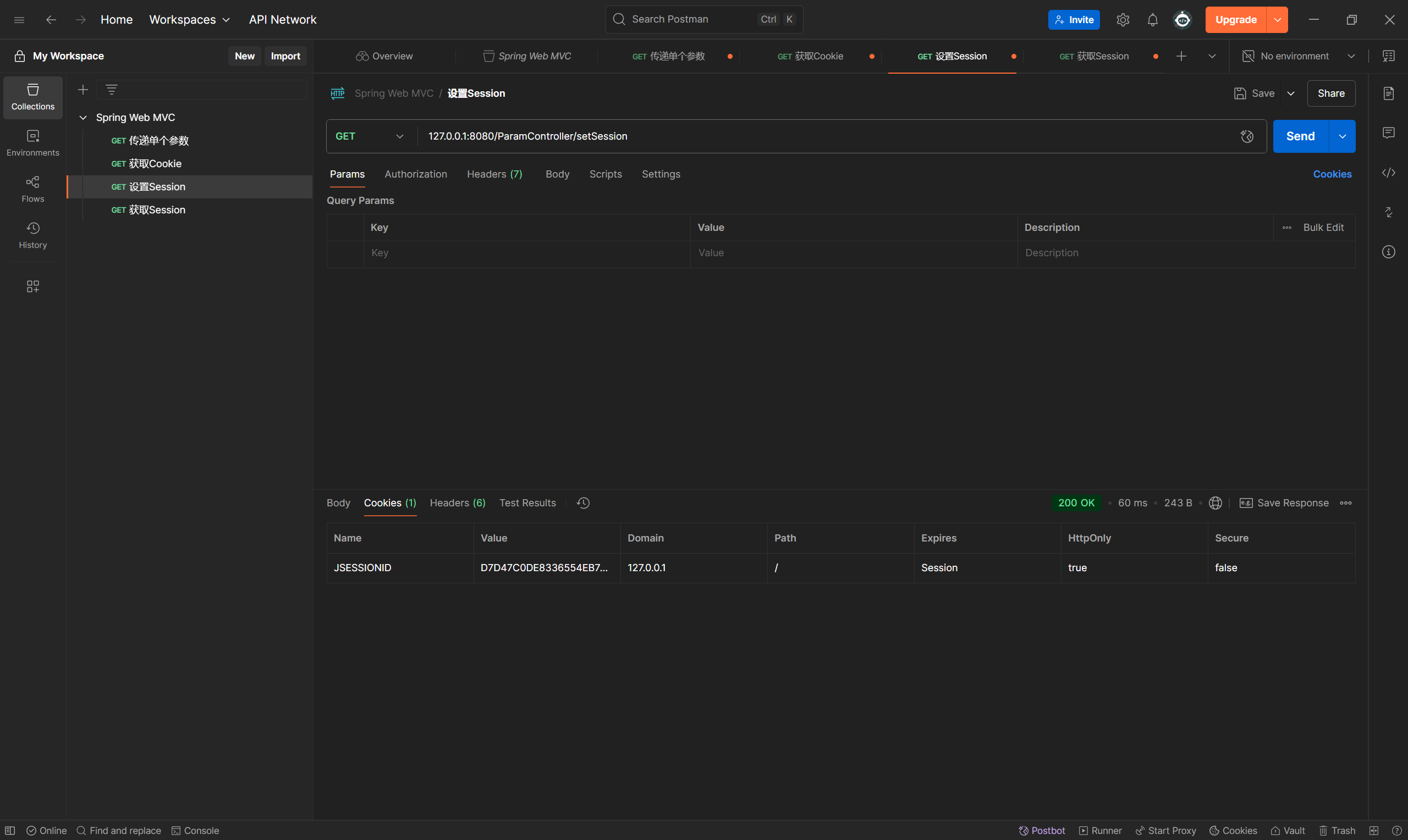Viewport: 1408px width, 840px height.
Task: Open a new request tab with plus
Action: point(1181,56)
